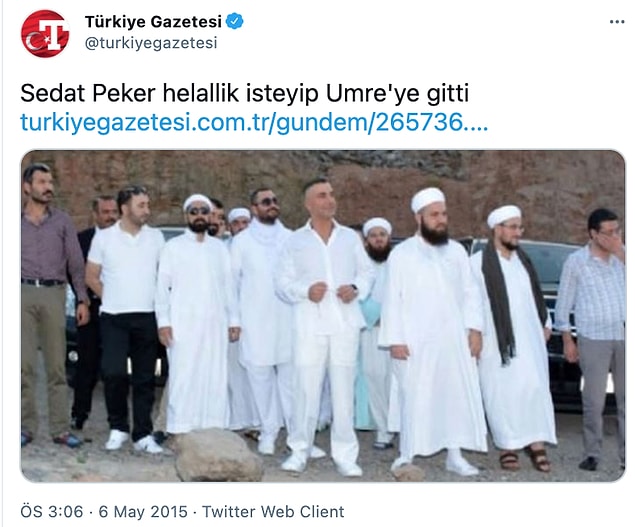Open the Türkiye Gazetesi profile avatar
The width and height of the screenshot is (635, 527).
pos(45,33)
